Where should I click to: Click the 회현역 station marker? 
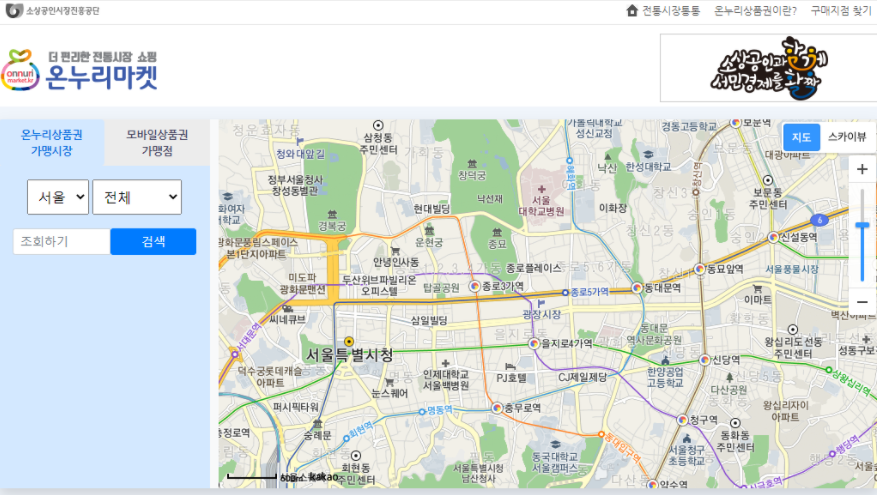346,438
